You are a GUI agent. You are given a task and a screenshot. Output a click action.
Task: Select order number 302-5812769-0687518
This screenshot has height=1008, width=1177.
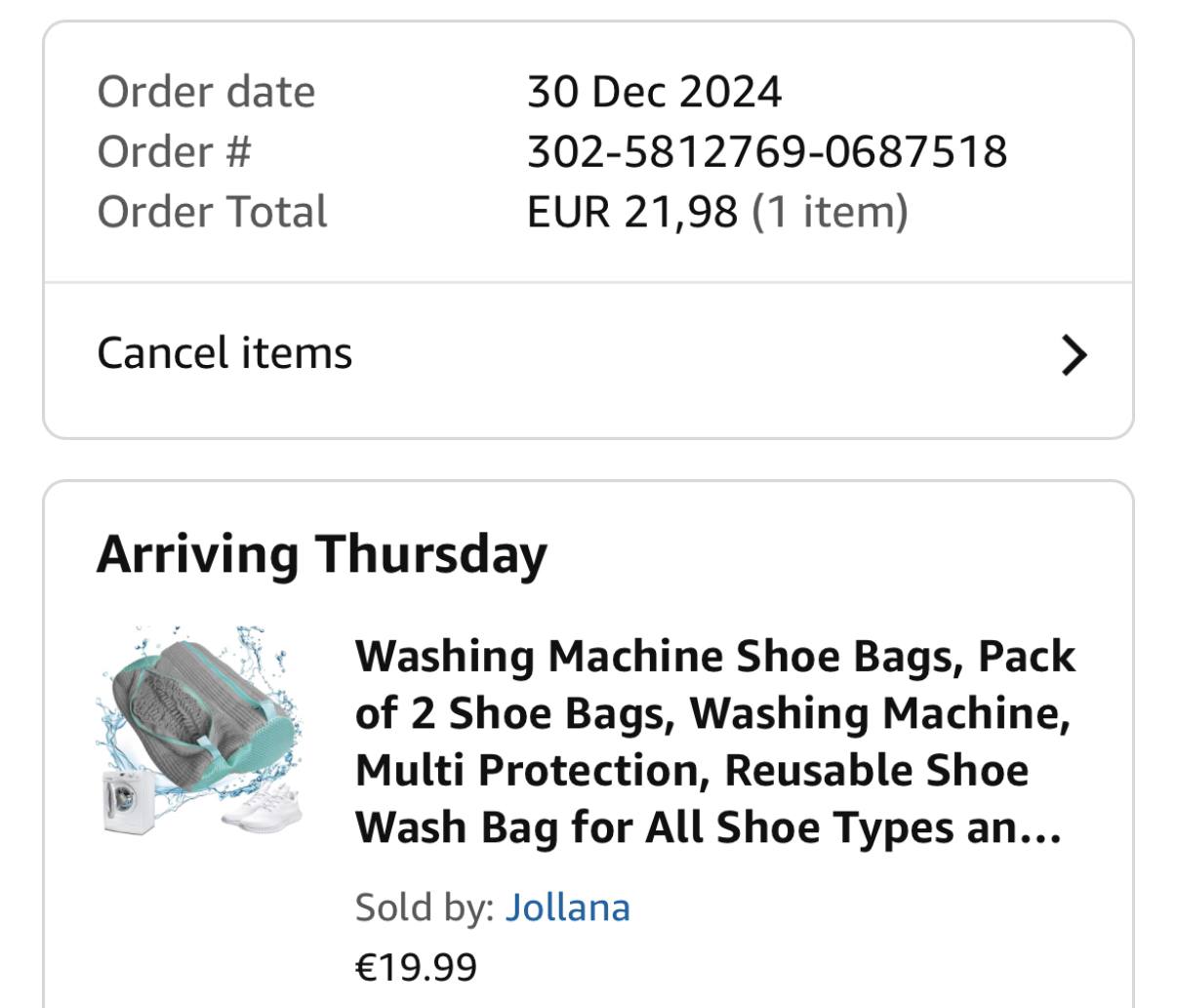[x=766, y=152]
